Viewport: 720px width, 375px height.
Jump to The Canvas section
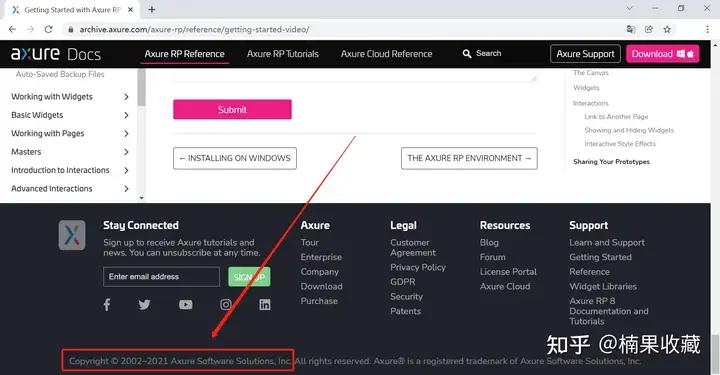click(x=591, y=73)
